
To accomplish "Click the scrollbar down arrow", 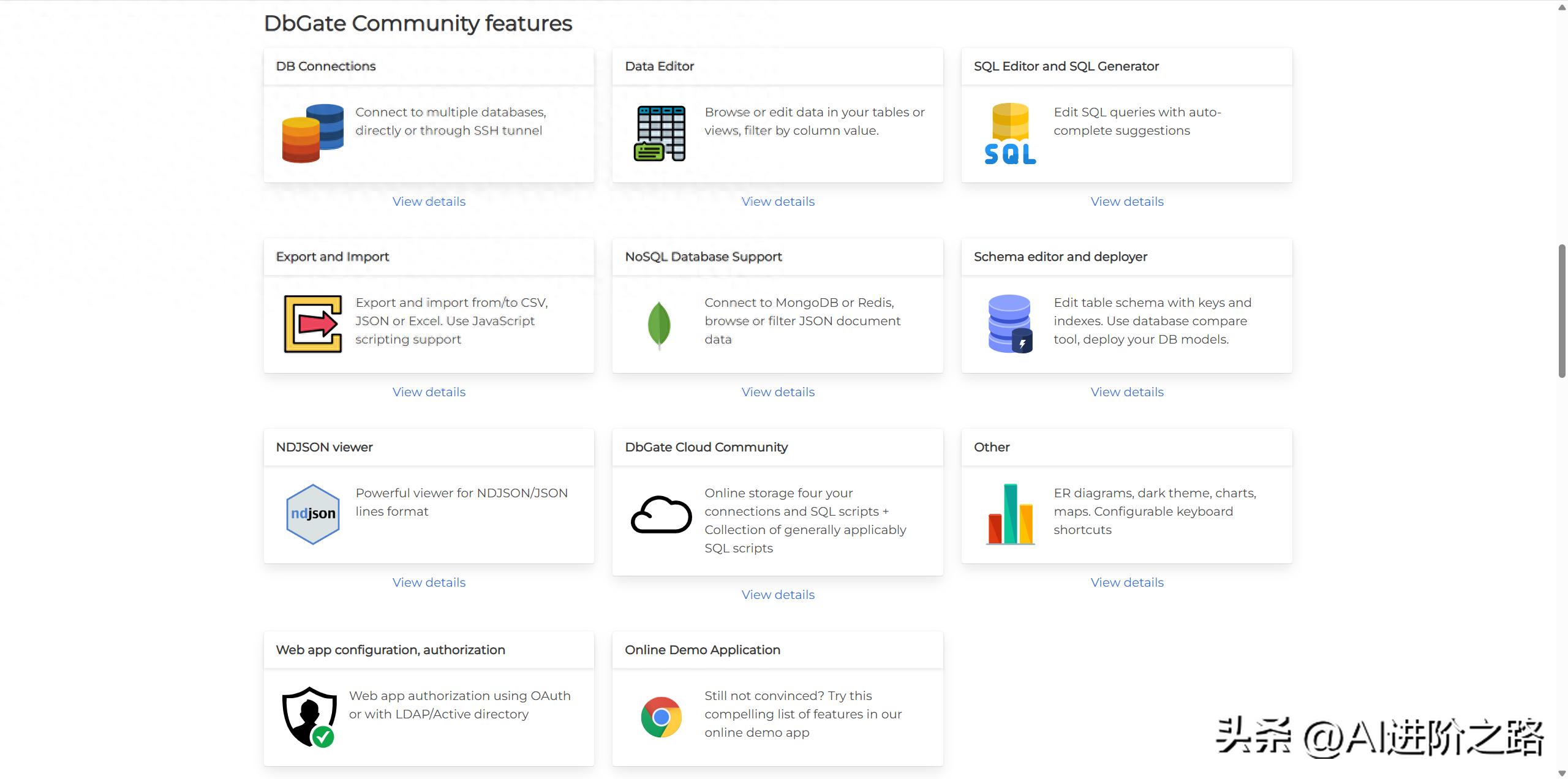I will click(x=1562, y=773).
